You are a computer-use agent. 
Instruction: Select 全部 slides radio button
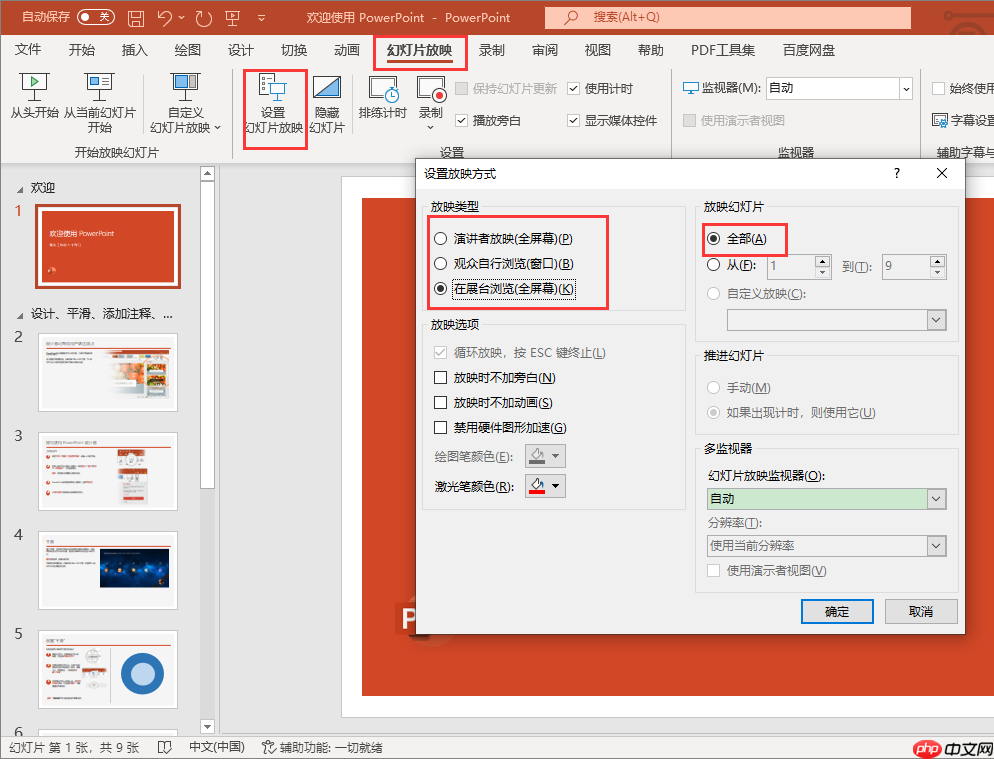pos(714,239)
